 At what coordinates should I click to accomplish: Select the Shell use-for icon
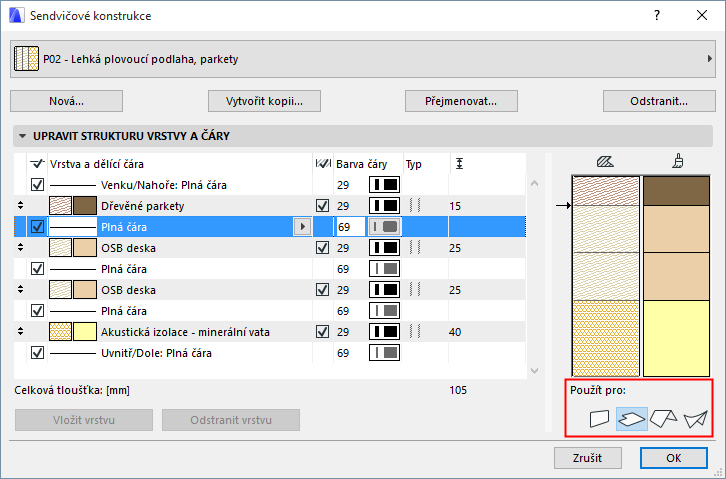(695, 419)
